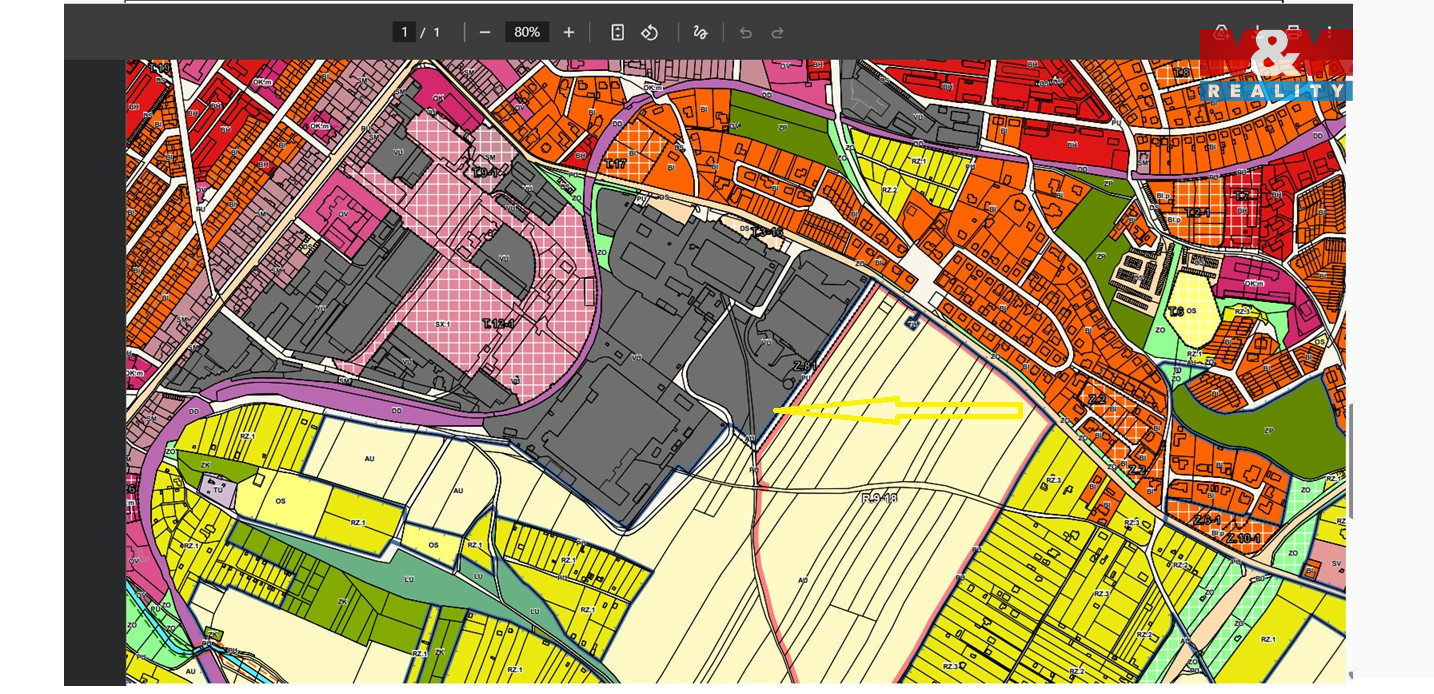The image size is (1434, 694).
Task: Activate the draw annotation tool
Action: 700,32
